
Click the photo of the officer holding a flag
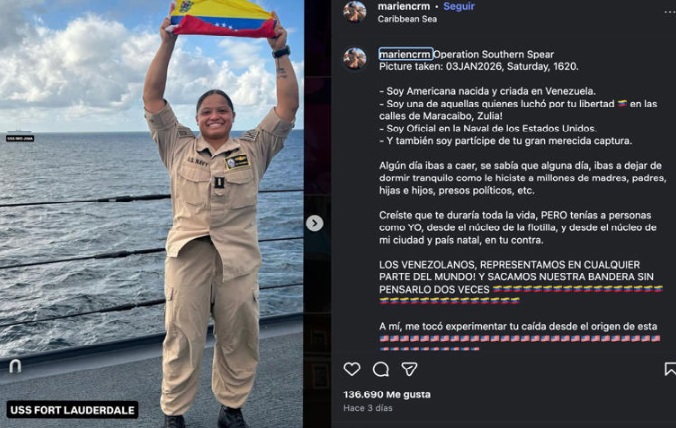tap(152, 214)
